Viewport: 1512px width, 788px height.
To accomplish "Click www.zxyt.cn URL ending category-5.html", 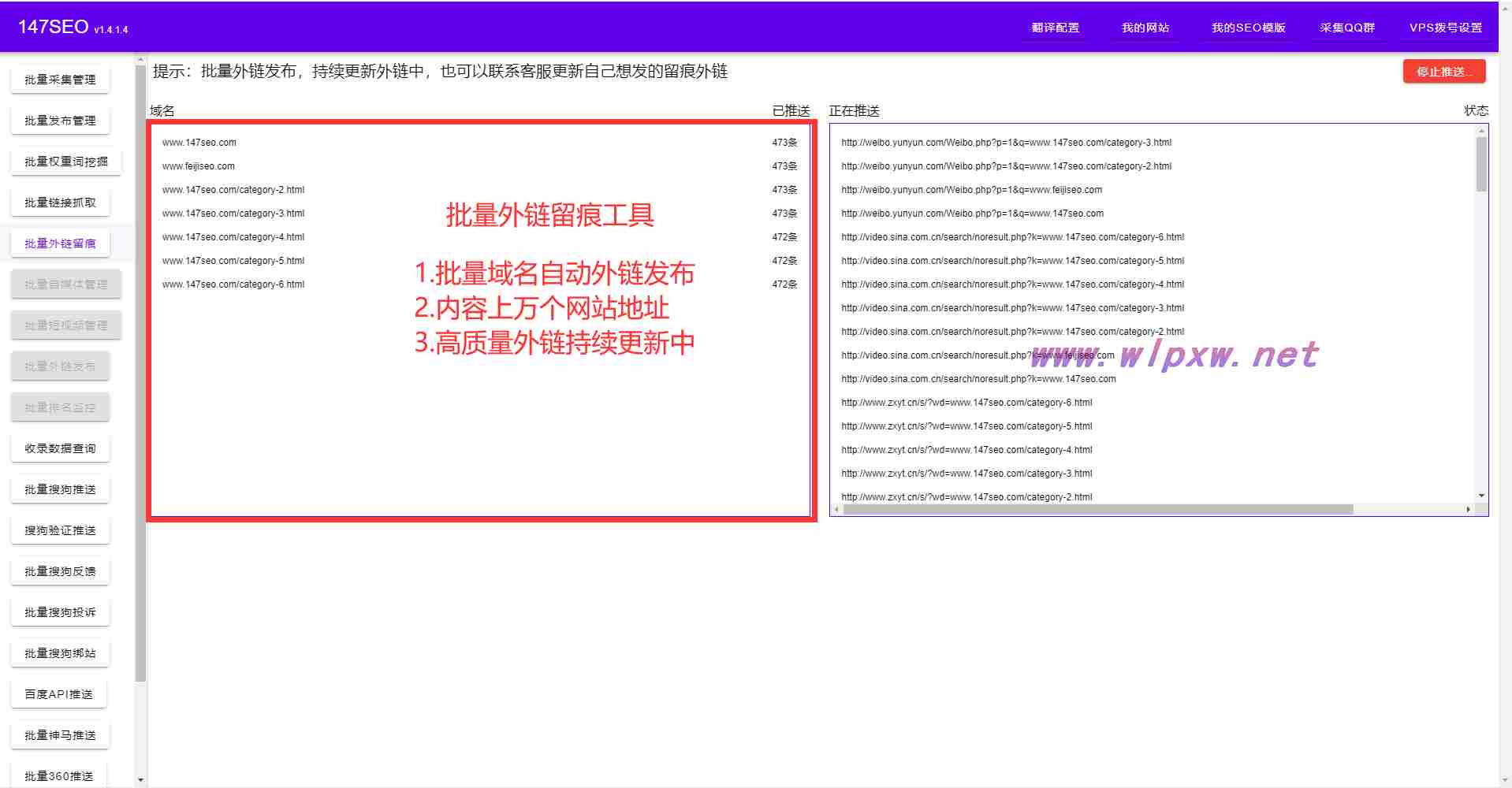I will click(966, 426).
